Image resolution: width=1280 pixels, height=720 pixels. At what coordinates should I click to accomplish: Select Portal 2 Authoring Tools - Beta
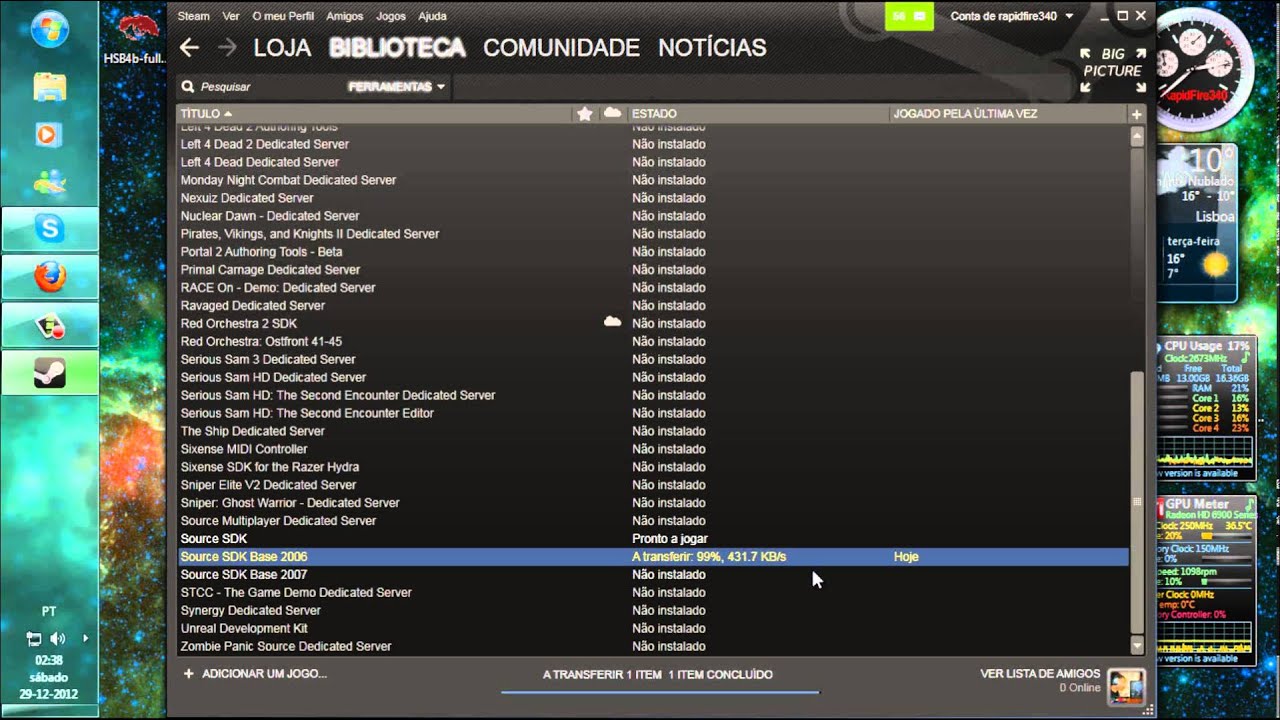[653, 252]
